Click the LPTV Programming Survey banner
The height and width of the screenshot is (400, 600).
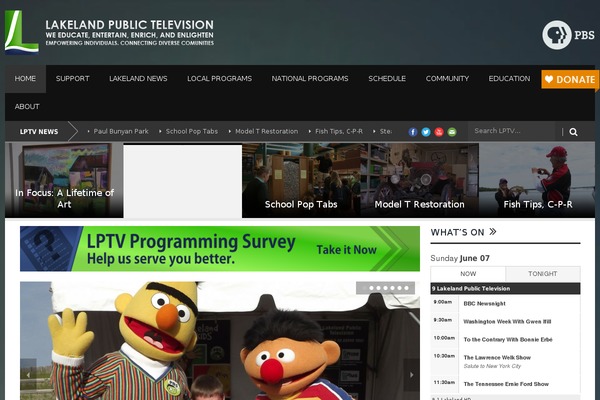pos(220,249)
